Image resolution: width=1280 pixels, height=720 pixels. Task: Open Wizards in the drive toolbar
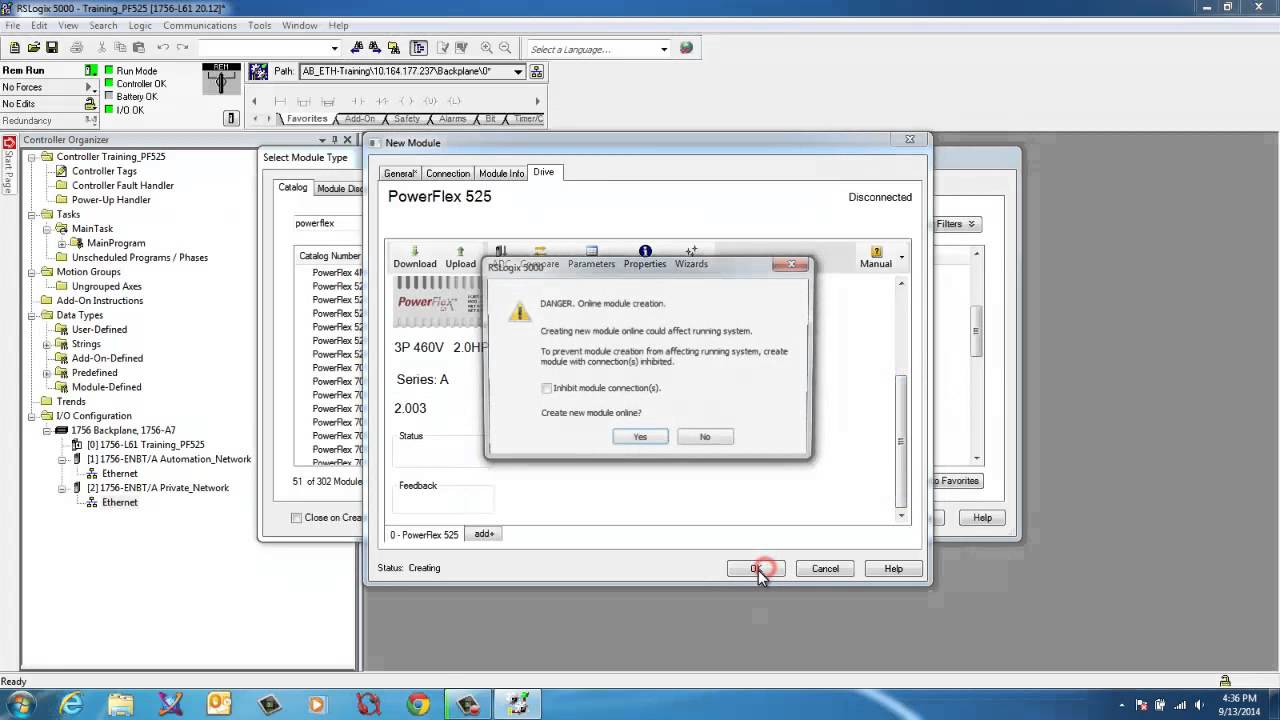[691, 257]
